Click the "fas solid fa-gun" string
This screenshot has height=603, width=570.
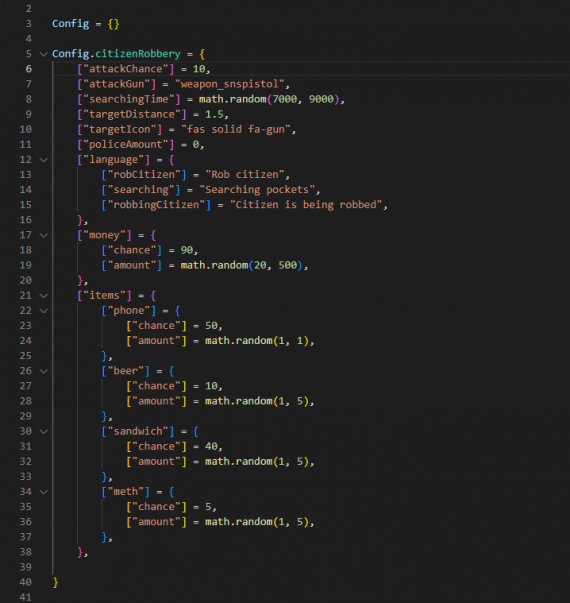[x=235, y=129]
